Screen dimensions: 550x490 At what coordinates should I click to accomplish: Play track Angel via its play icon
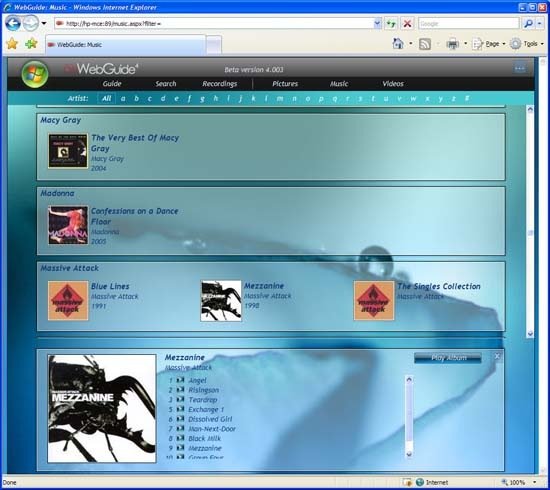pyautogui.click(x=180, y=380)
